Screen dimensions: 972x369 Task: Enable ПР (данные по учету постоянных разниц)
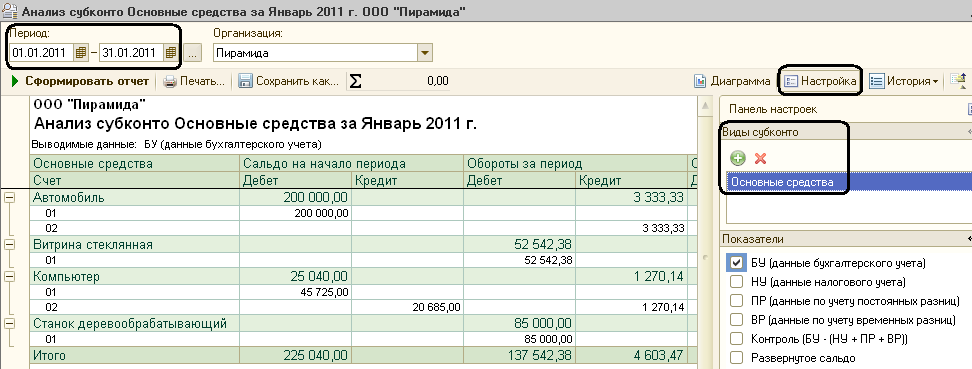[x=736, y=301]
